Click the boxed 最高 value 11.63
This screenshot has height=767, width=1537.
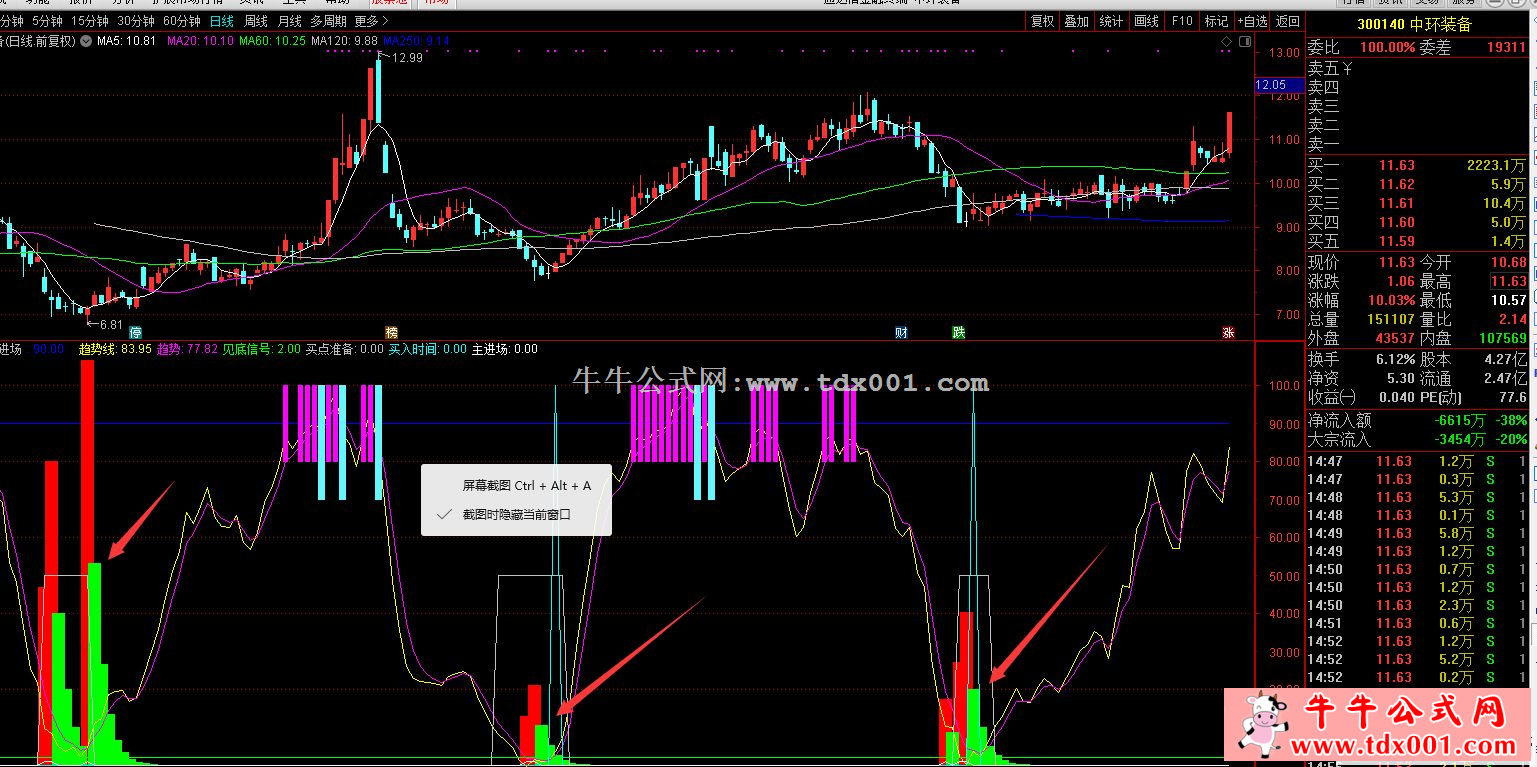click(x=1508, y=281)
